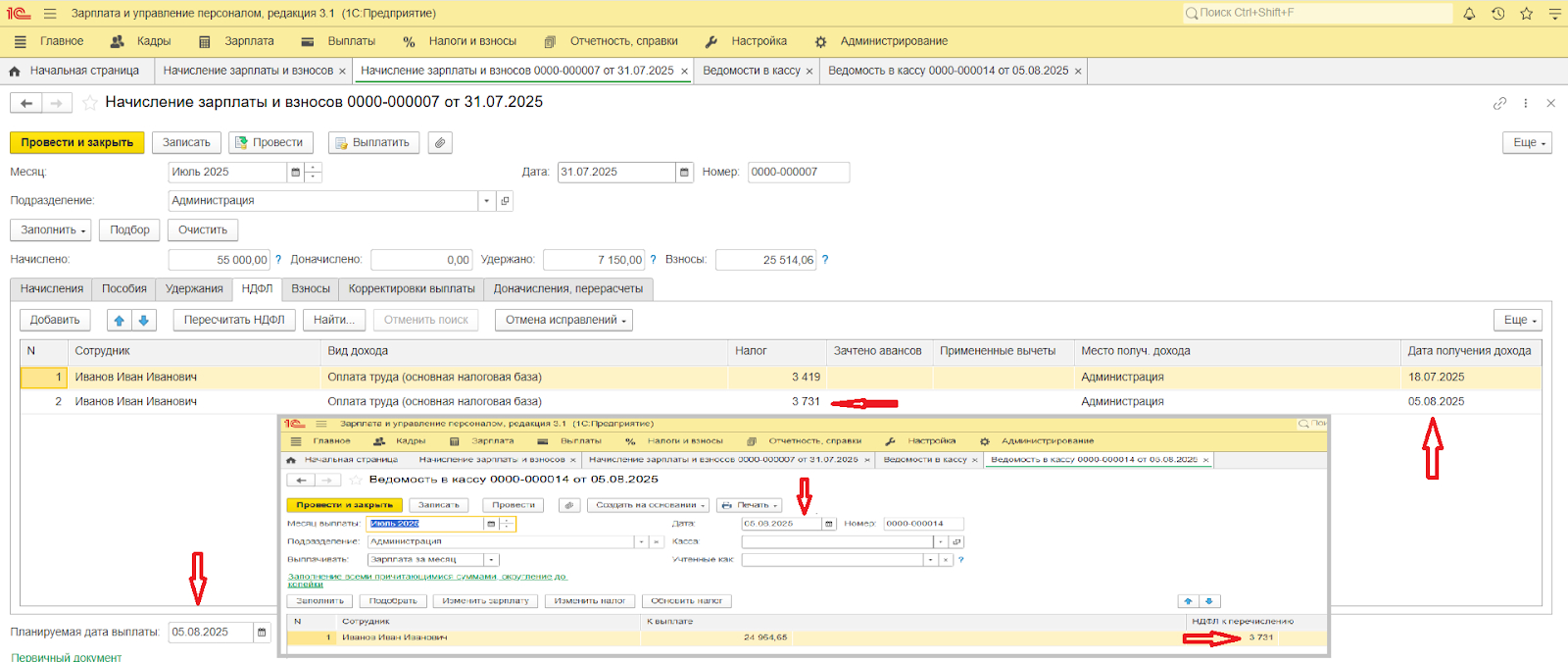Viewport: 1568px width, 662px height.
Task: Move row down with blue arrow
Action: (x=143, y=321)
